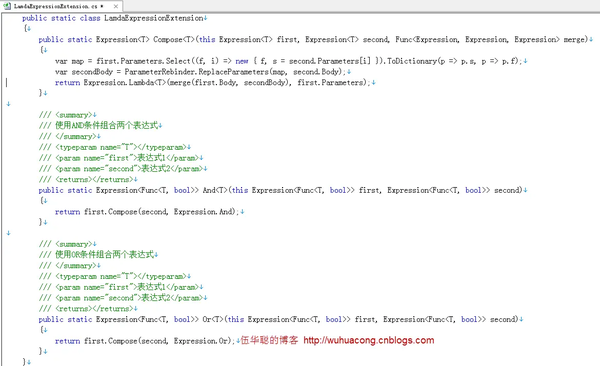Click the And<T> method name
This screenshot has width=600, height=366.
pos(215,190)
